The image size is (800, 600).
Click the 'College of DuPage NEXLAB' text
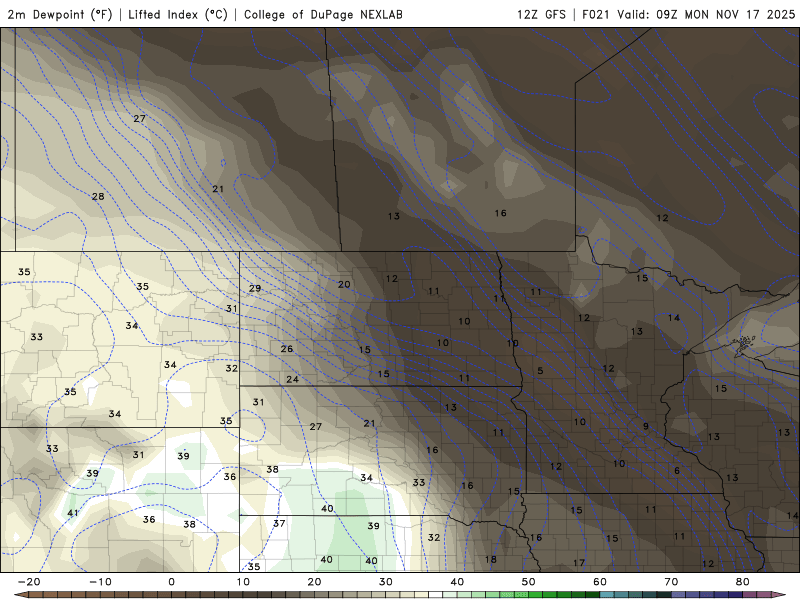(x=323, y=14)
